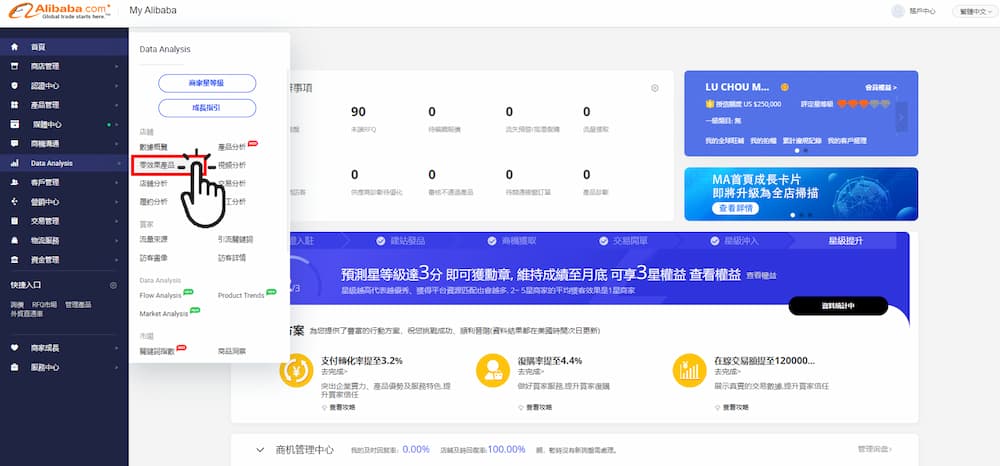Click the 成長指引 button
The image size is (1000, 466).
pyautogui.click(x=207, y=108)
